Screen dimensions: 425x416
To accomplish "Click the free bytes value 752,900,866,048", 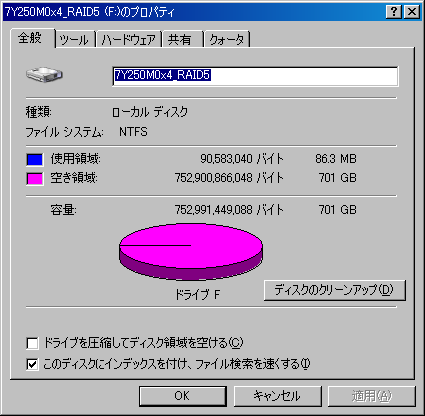I will [213, 178].
